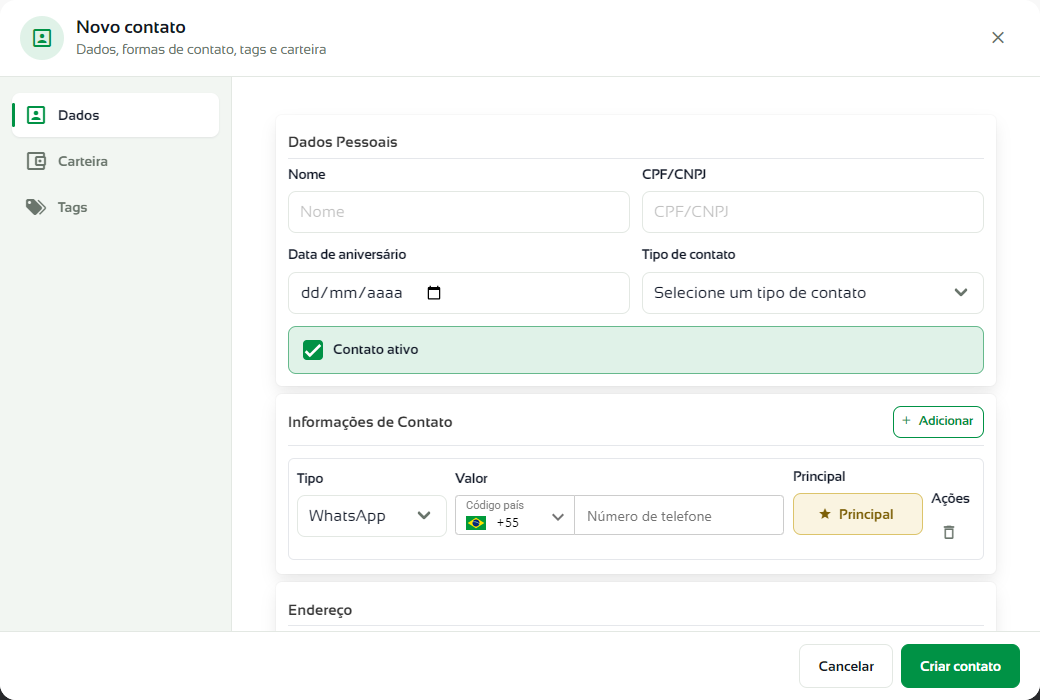Image resolution: width=1040 pixels, height=700 pixels.
Task: Click the Informações de Contato heading
Action: click(x=370, y=422)
